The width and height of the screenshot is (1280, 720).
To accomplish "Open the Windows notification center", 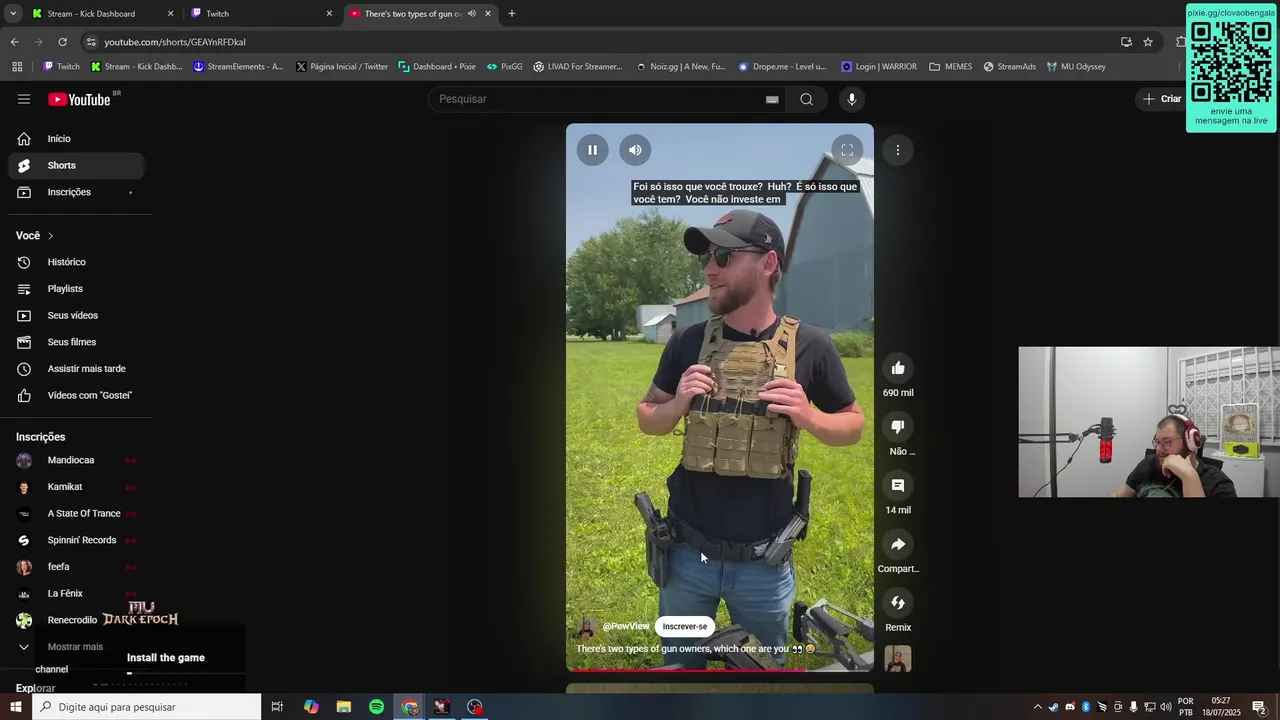I will pyautogui.click(x=1259, y=707).
